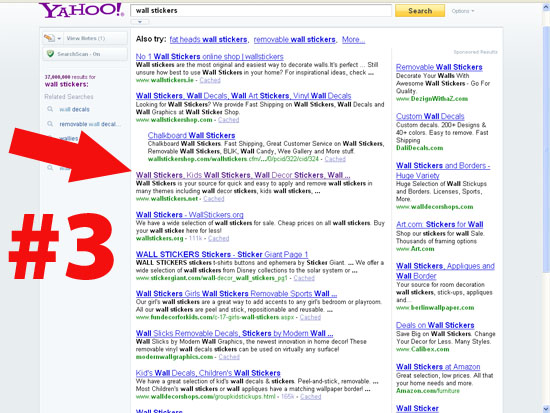Image resolution: width=550 pixels, height=413 pixels.
Task: Open Deals on Wall Stickers ad
Action: pos(435,325)
